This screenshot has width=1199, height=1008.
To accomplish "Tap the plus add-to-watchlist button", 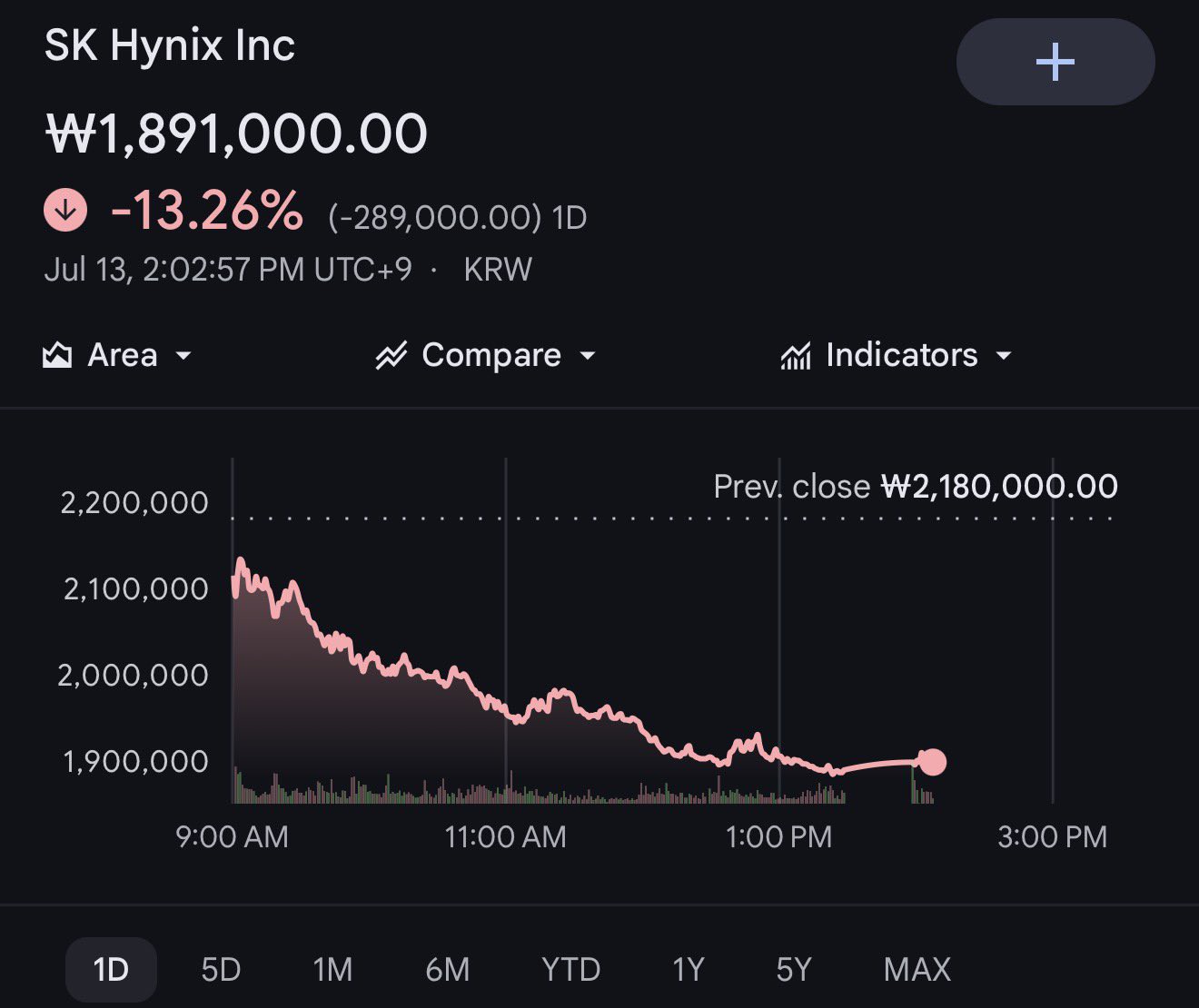I will (x=1055, y=62).
